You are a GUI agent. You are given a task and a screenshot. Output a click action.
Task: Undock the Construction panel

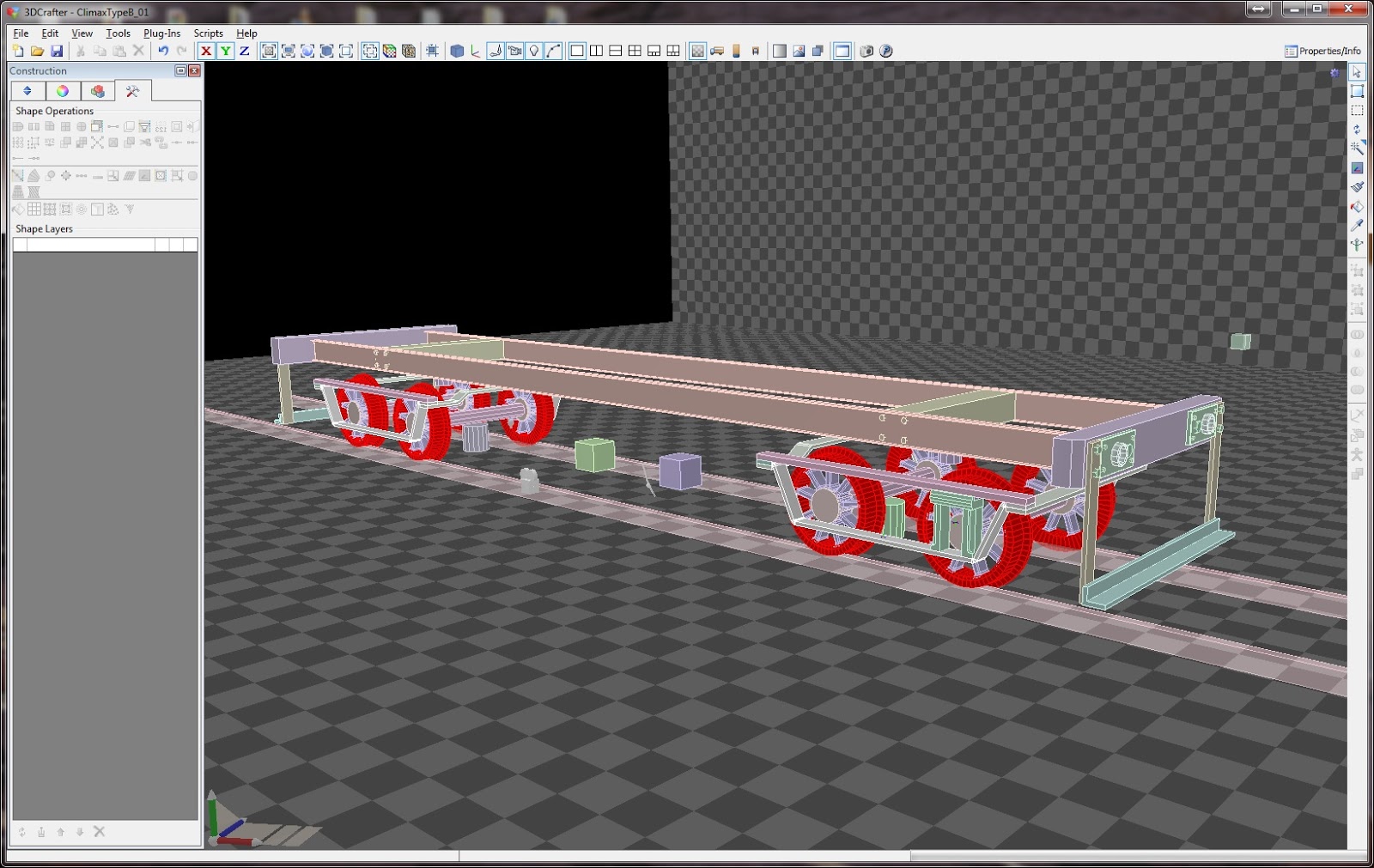point(180,71)
